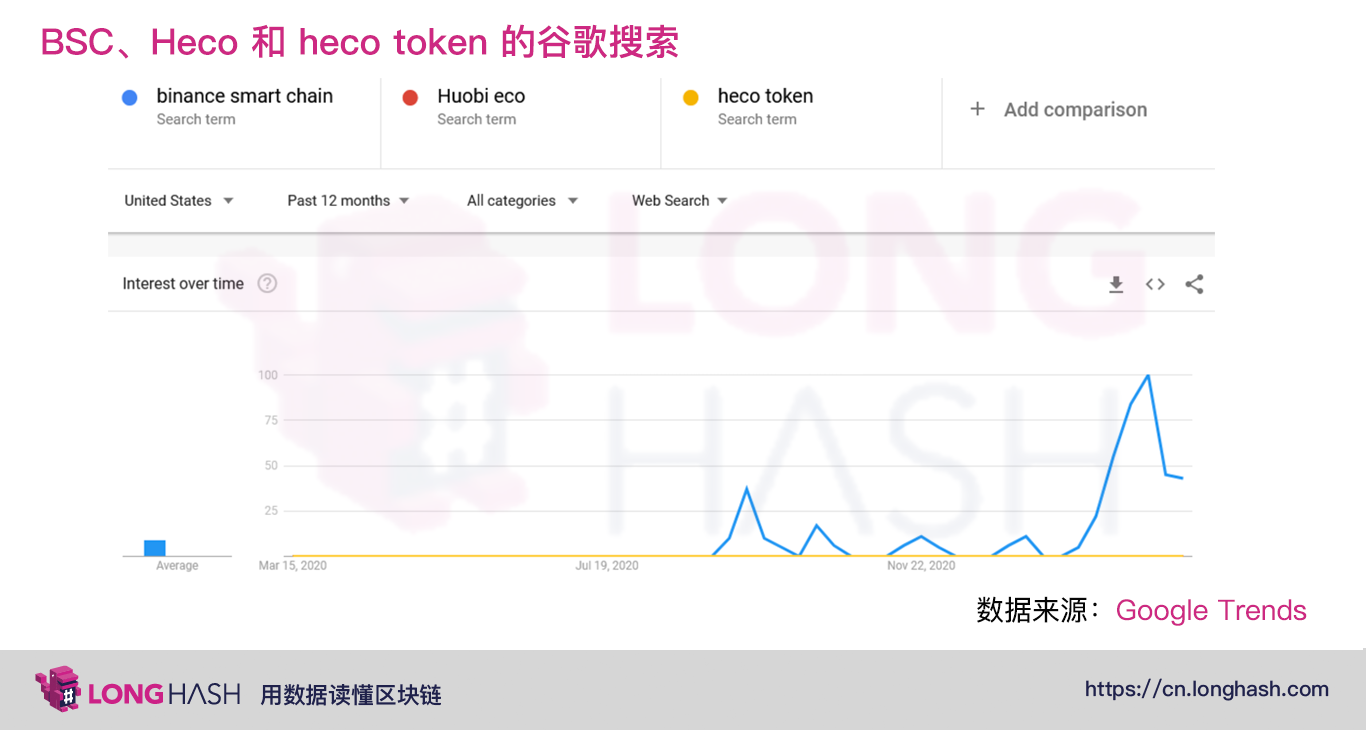Image resolution: width=1366 pixels, height=730 pixels.
Task: Open the Google Trends link
Action: click(1211, 610)
